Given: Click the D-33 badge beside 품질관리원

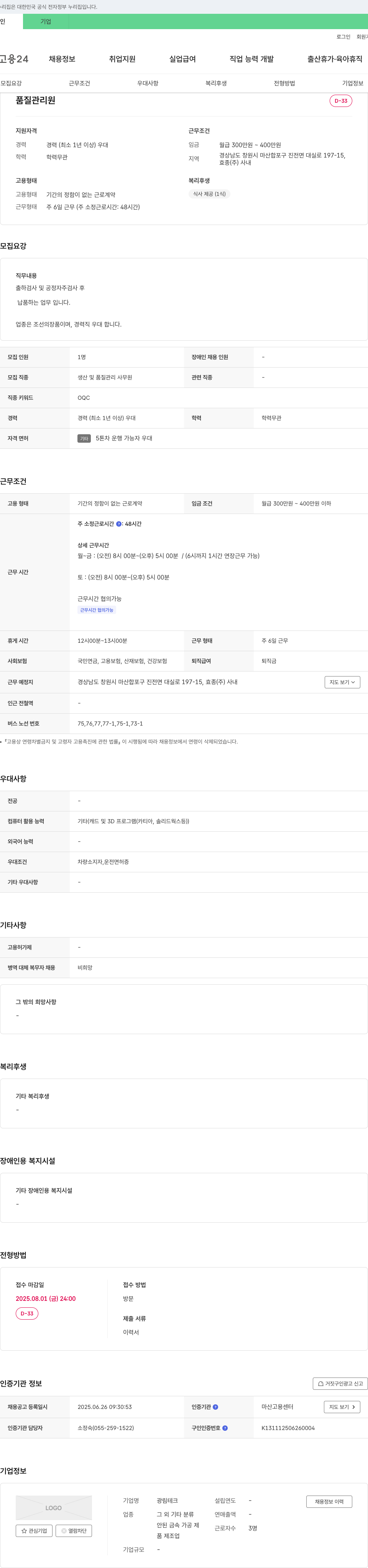Looking at the screenshot, I should [x=340, y=101].
